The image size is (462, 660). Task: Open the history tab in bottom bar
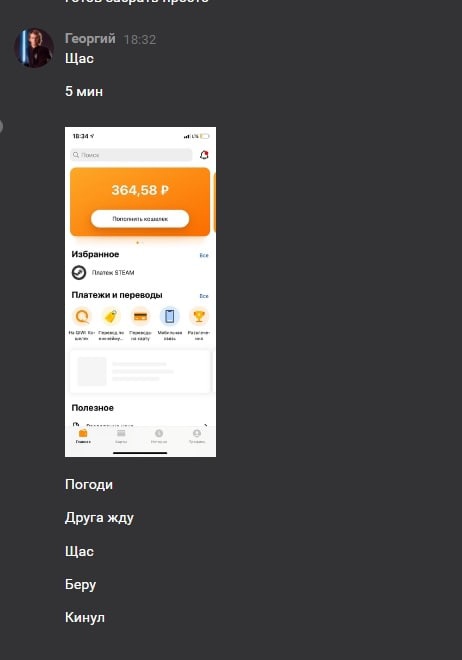(x=159, y=436)
